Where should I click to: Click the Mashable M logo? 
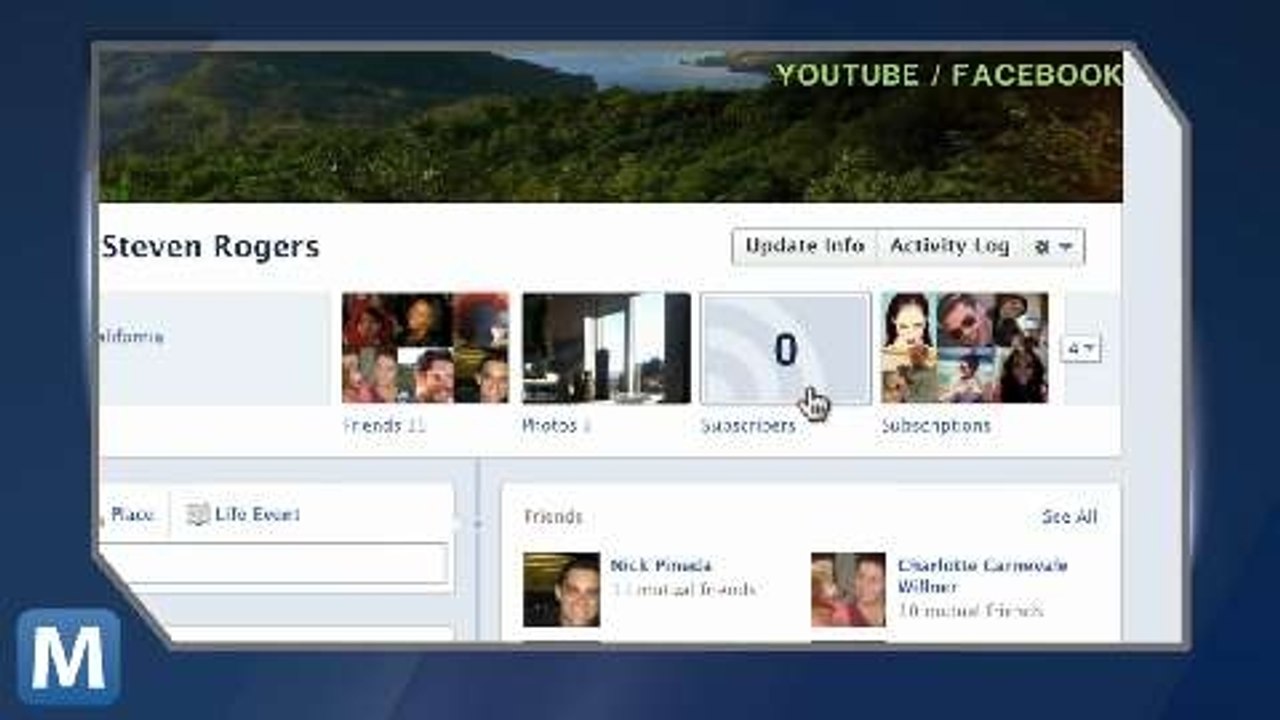point(69,657)
